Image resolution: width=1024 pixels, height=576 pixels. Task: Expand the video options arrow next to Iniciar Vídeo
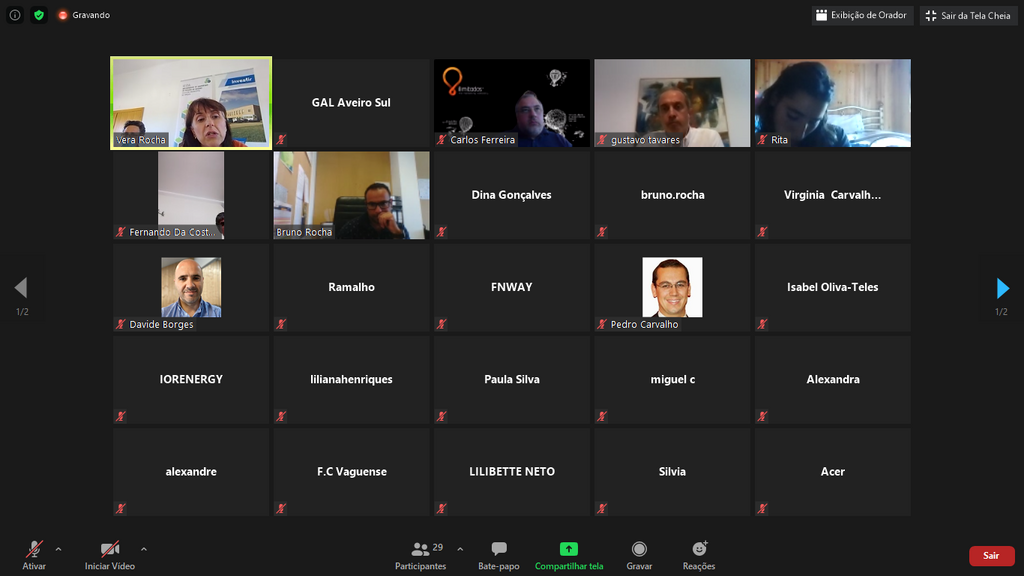144,549
